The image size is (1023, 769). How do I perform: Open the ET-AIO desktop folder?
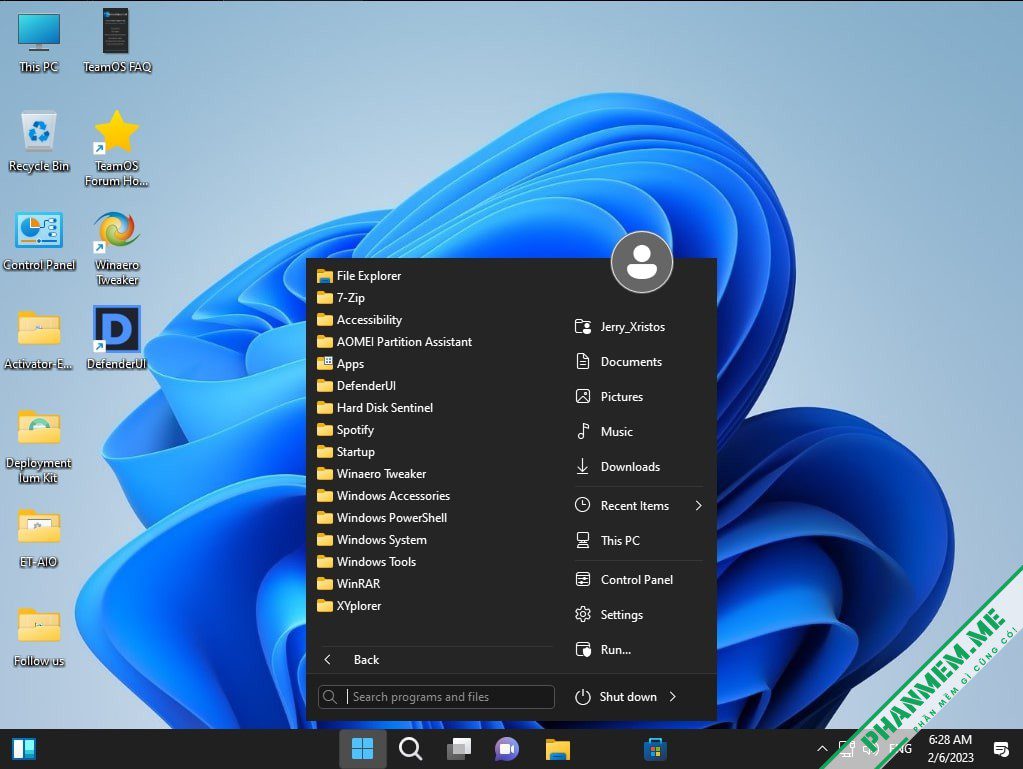pos(39,537)
